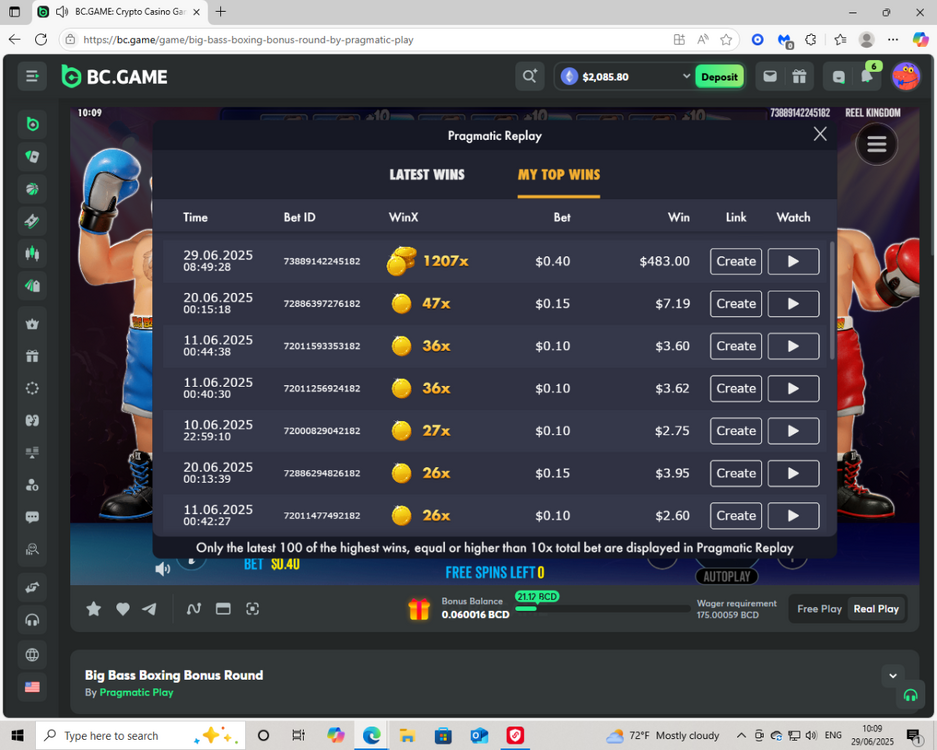Watch replay of the 47x win
Viewport: 937px width, 750px height.
pos(793,304)
